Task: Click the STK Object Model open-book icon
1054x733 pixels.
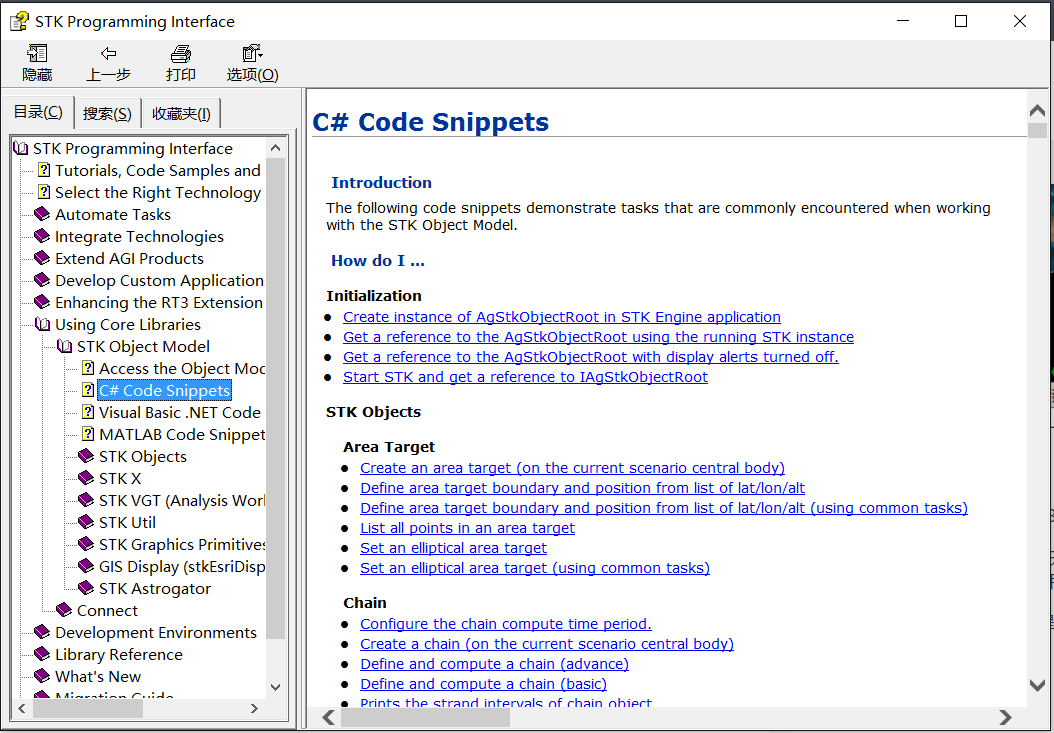Action: (x=65, y=346)
